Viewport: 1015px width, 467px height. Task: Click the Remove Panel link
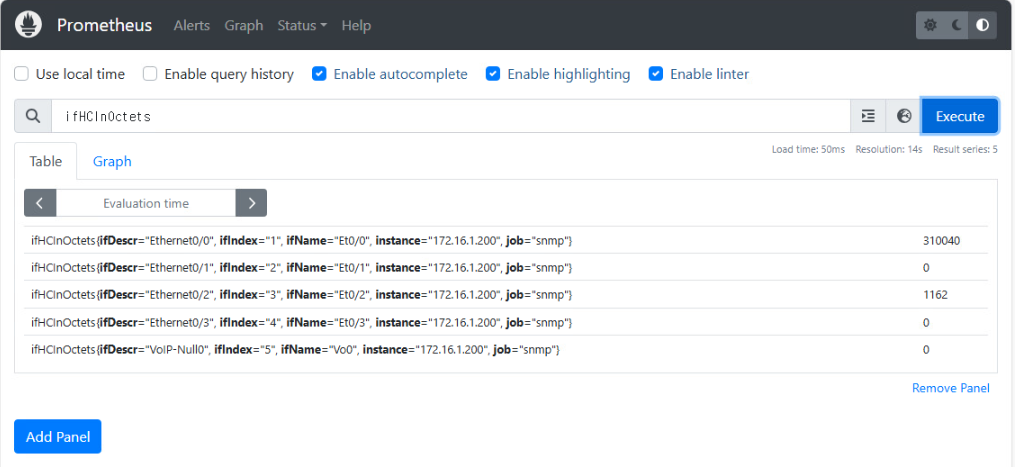tap(950, 388)
